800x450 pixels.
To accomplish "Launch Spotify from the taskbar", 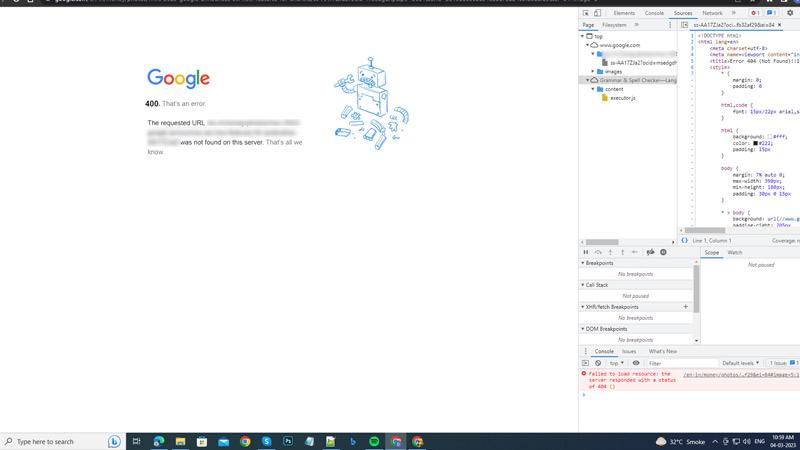I will (x=374, y=441).
